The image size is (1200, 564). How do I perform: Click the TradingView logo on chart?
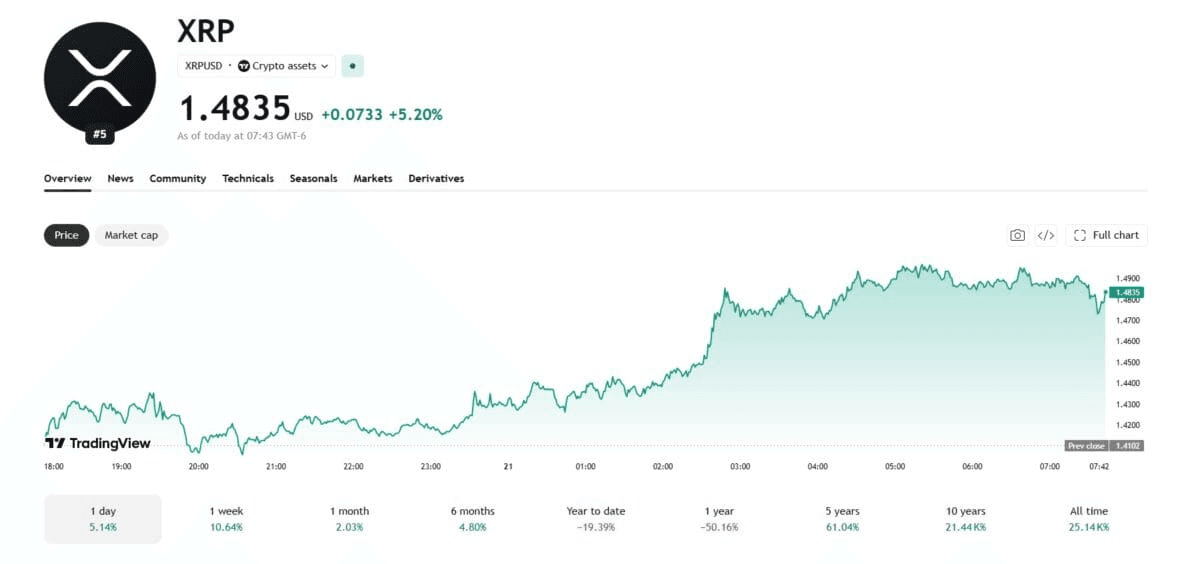98,443
